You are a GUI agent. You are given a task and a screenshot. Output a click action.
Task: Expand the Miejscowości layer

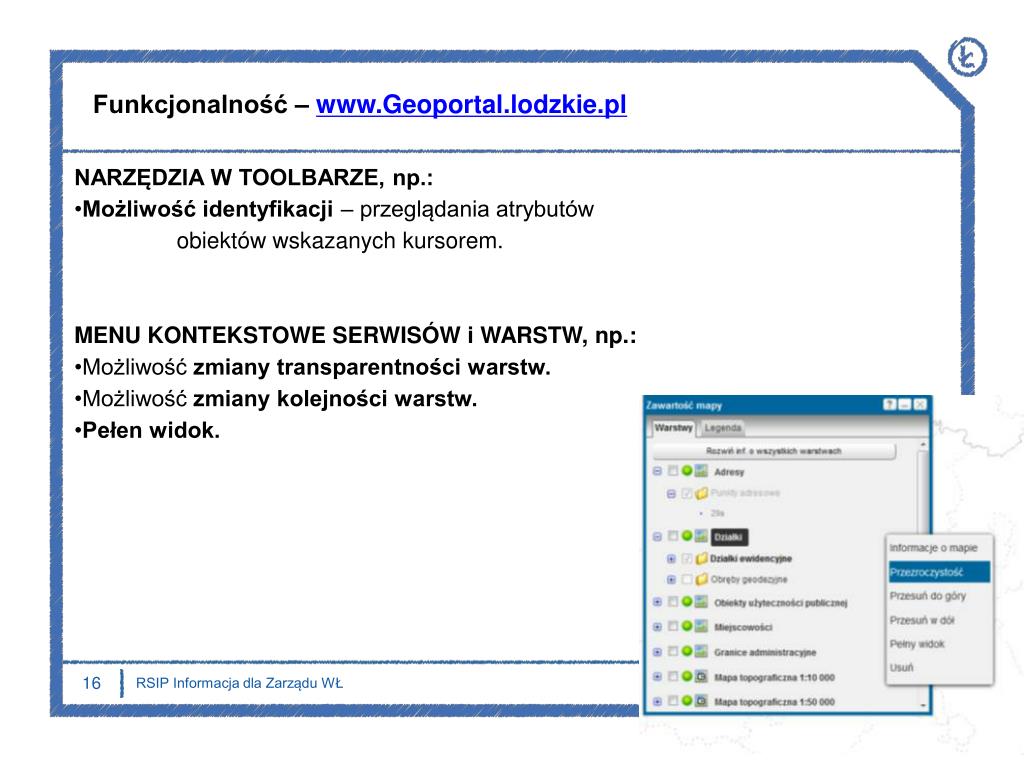(x=658, y=627)
